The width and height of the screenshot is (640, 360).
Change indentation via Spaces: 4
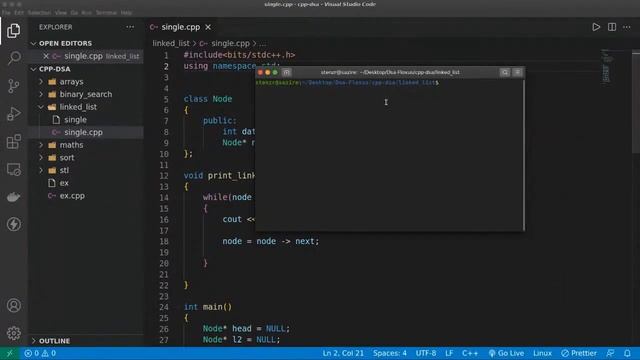(390, 353)
